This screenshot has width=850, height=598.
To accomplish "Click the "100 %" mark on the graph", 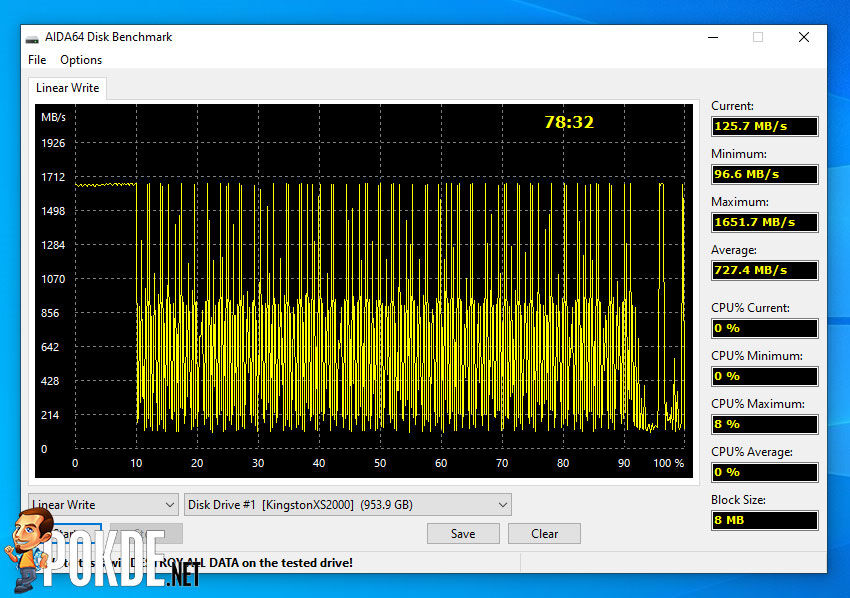I will coord(668,463).
